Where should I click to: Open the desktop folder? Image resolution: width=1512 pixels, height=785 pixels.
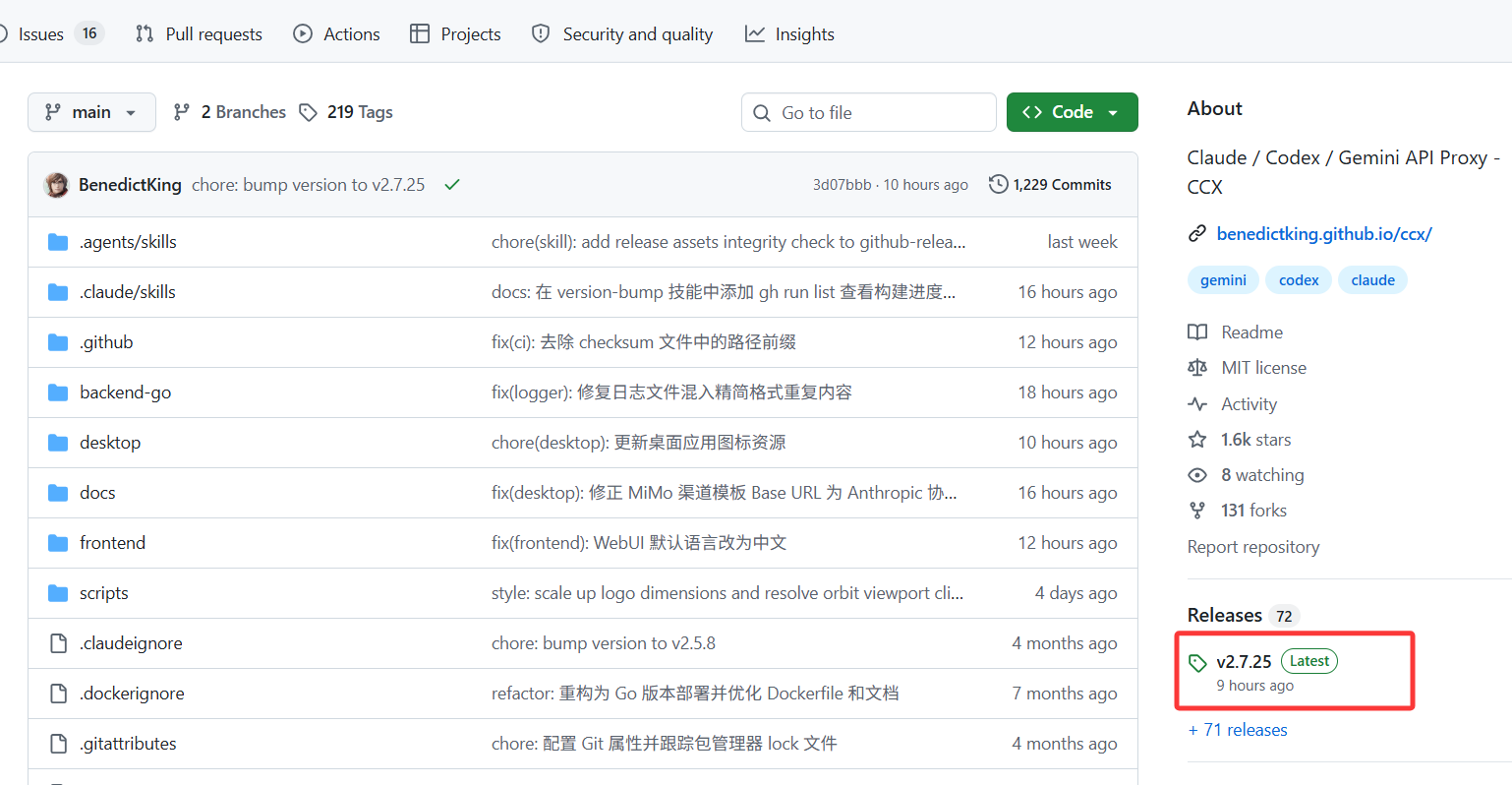[x=110, y=443]
